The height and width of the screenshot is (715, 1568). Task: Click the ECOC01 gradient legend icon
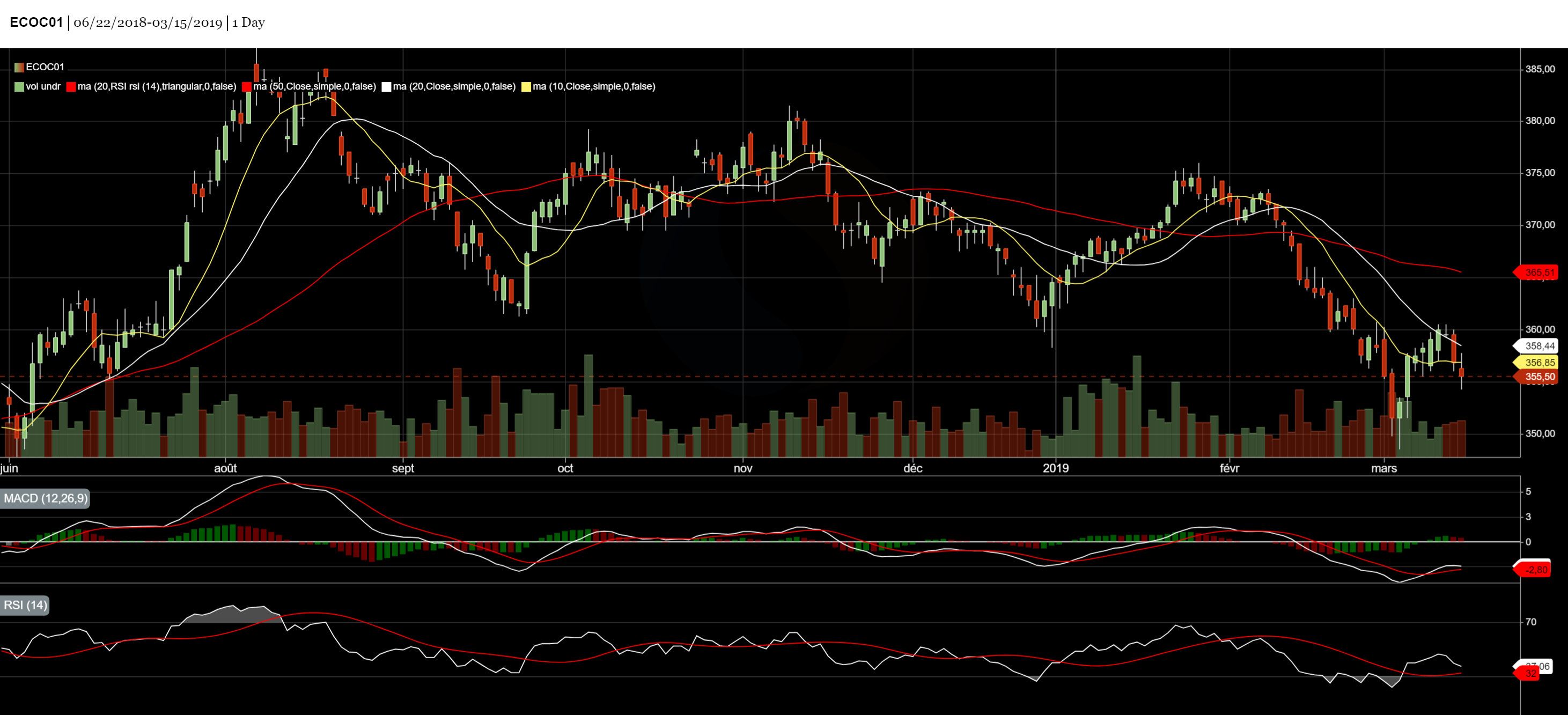click(x=19, y=67)
